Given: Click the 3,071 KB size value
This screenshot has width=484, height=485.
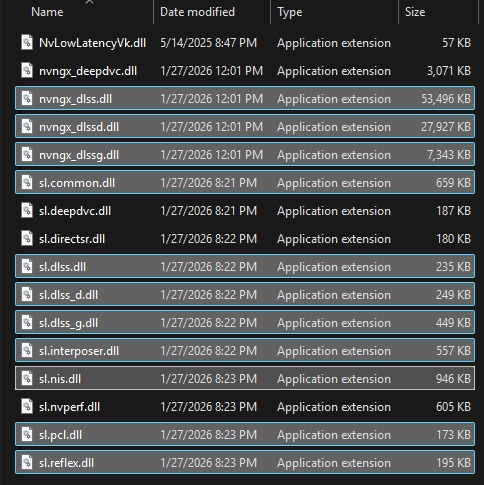Looking at the screenshot, I should click(x=449, y=71).
